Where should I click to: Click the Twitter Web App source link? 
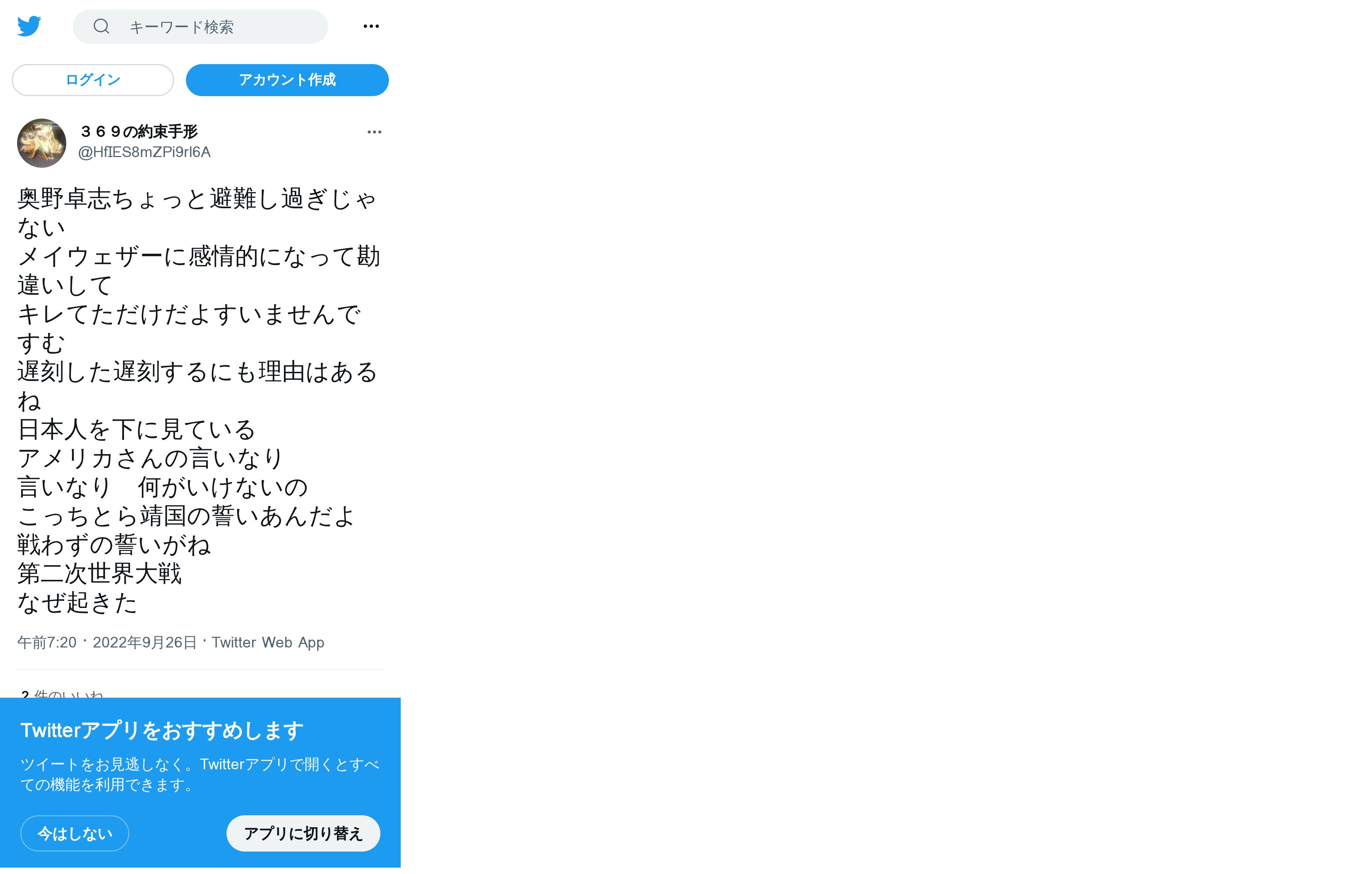(268, 643)
